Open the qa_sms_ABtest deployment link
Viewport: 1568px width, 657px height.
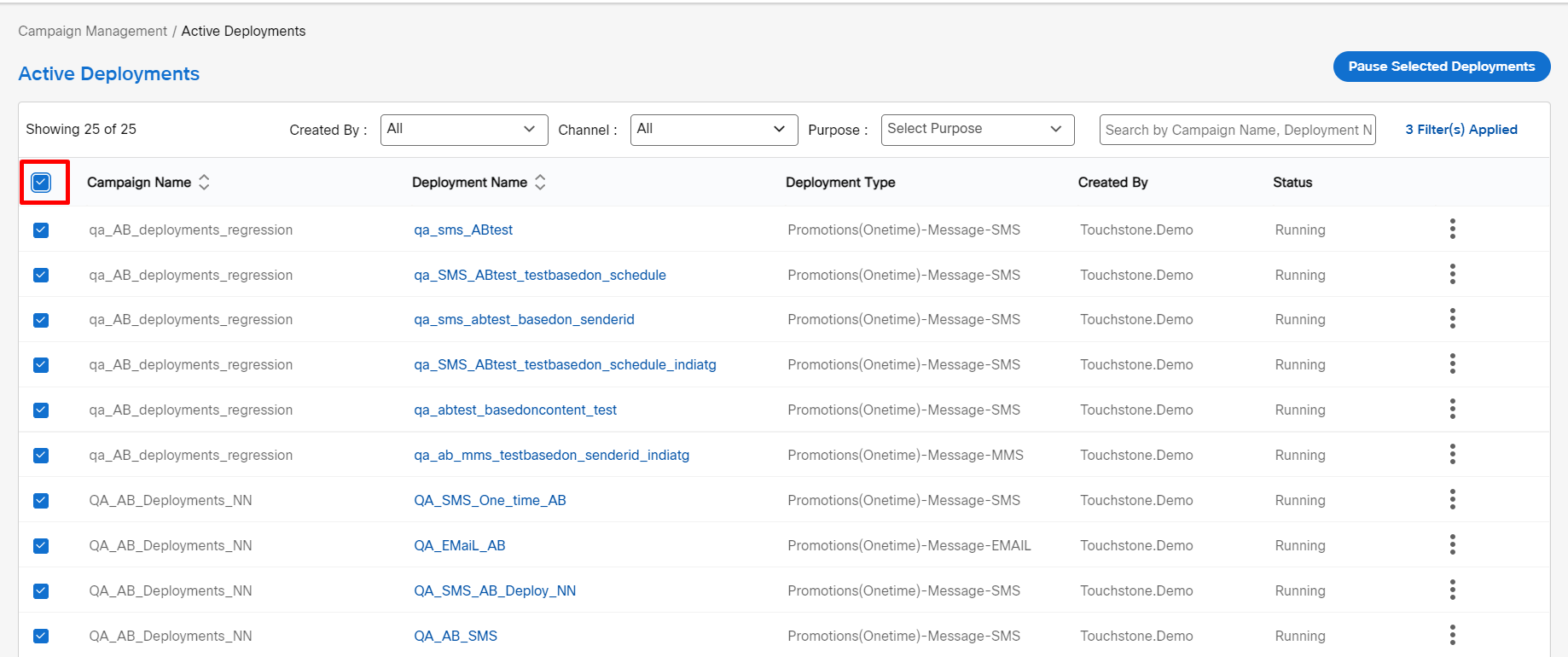pyautogui.click(x=463, y=230)
